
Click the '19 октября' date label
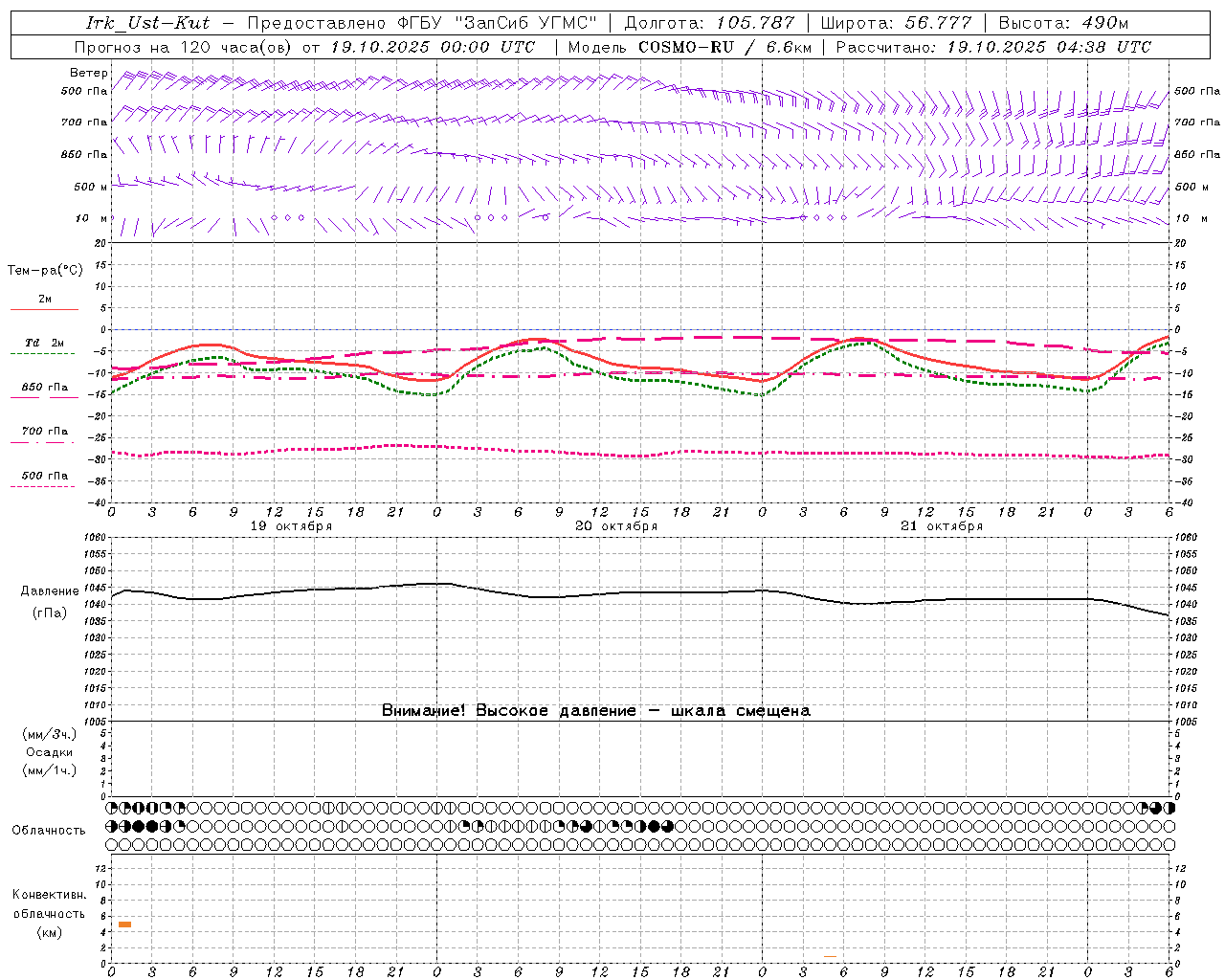291,526
